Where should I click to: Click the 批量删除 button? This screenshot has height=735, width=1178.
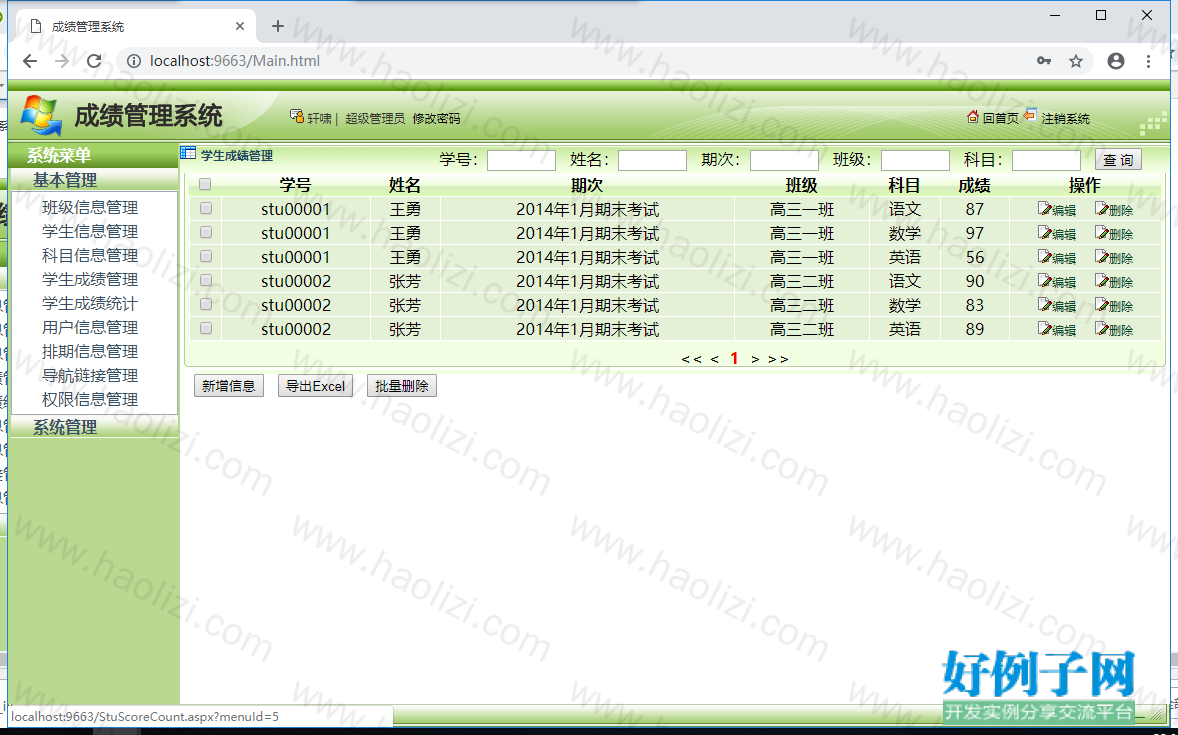[x=401, y=386]
